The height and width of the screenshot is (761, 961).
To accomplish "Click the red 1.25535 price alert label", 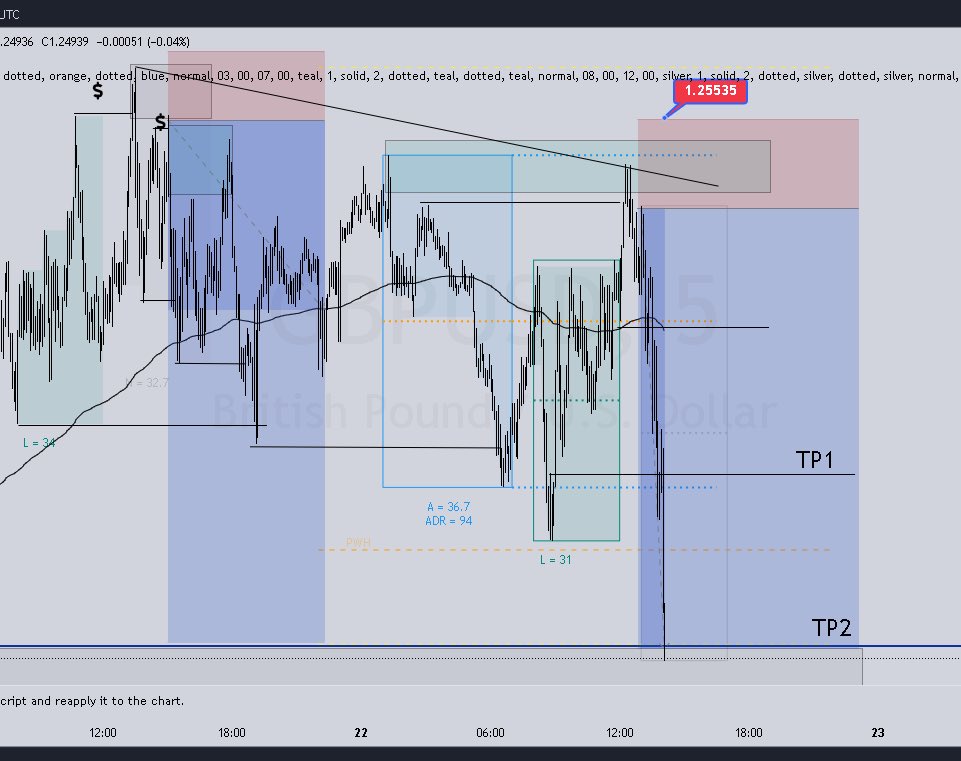I will pos(709,91).
